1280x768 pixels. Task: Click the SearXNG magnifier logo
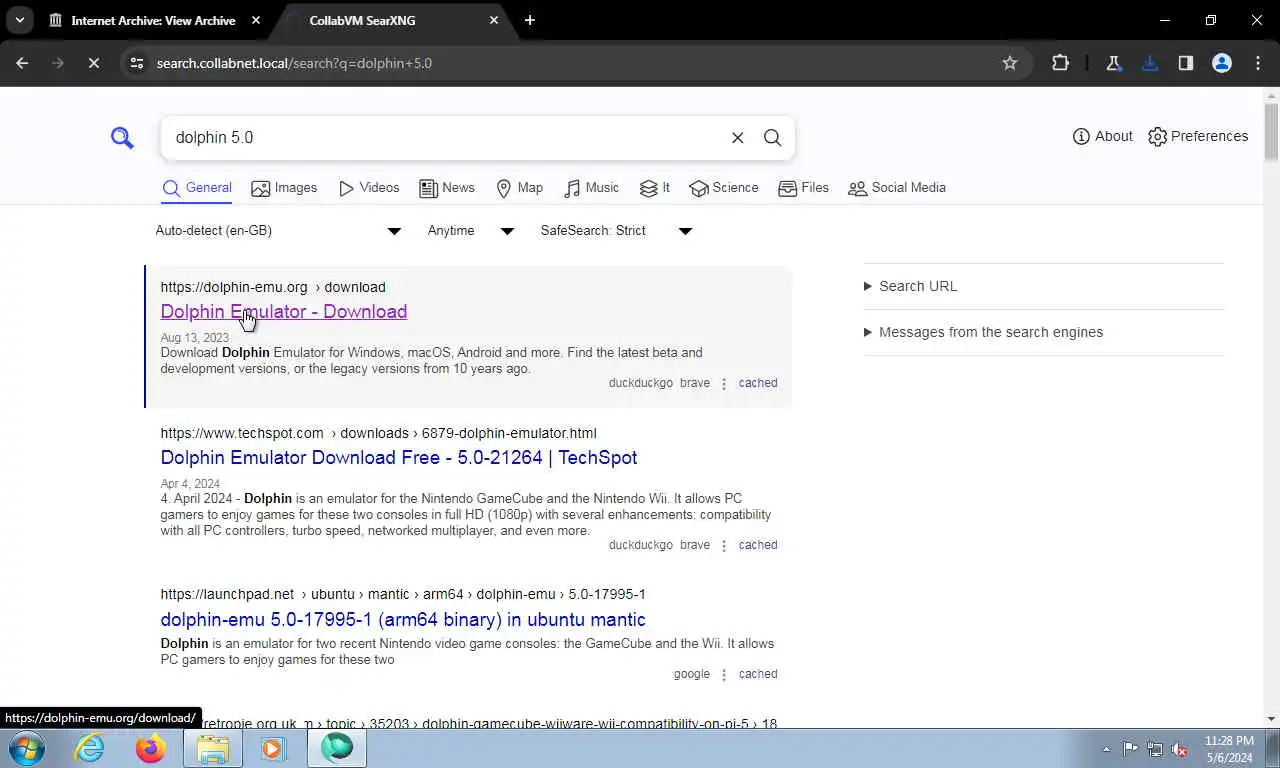(122, 138)
